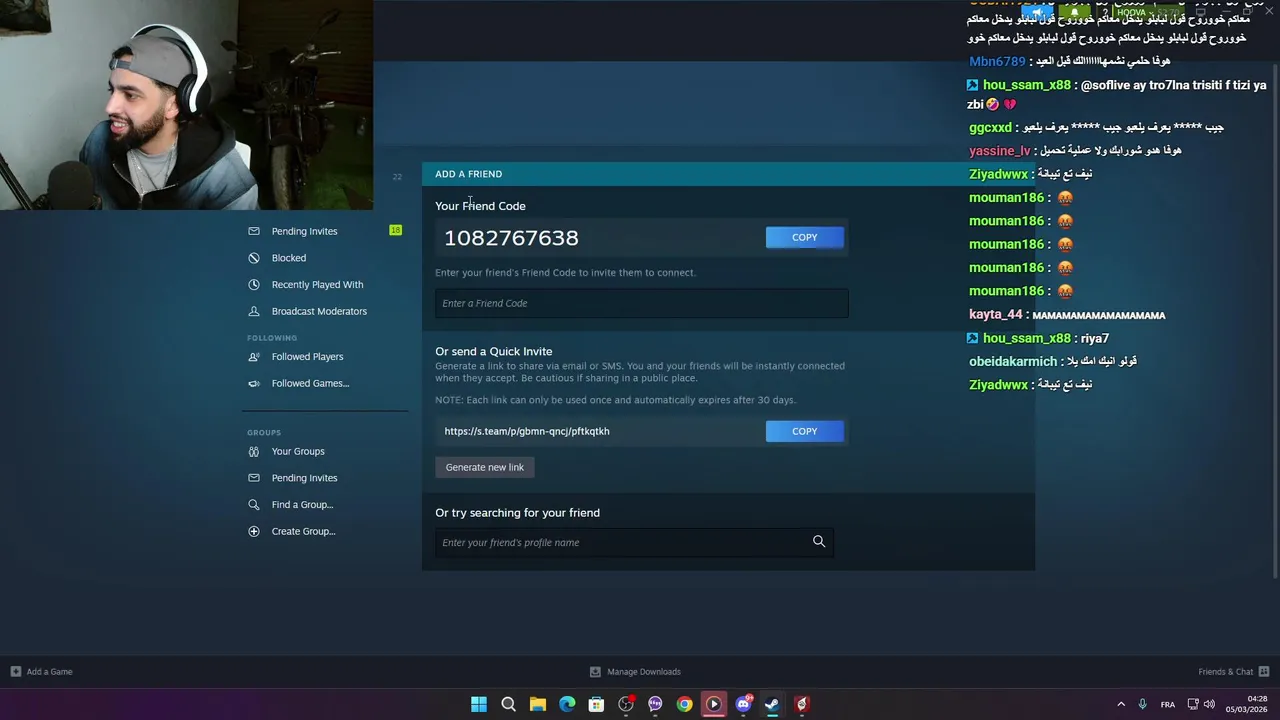
Task: Expand HOOVA account dropdown
Action: tap(1140, 12)
